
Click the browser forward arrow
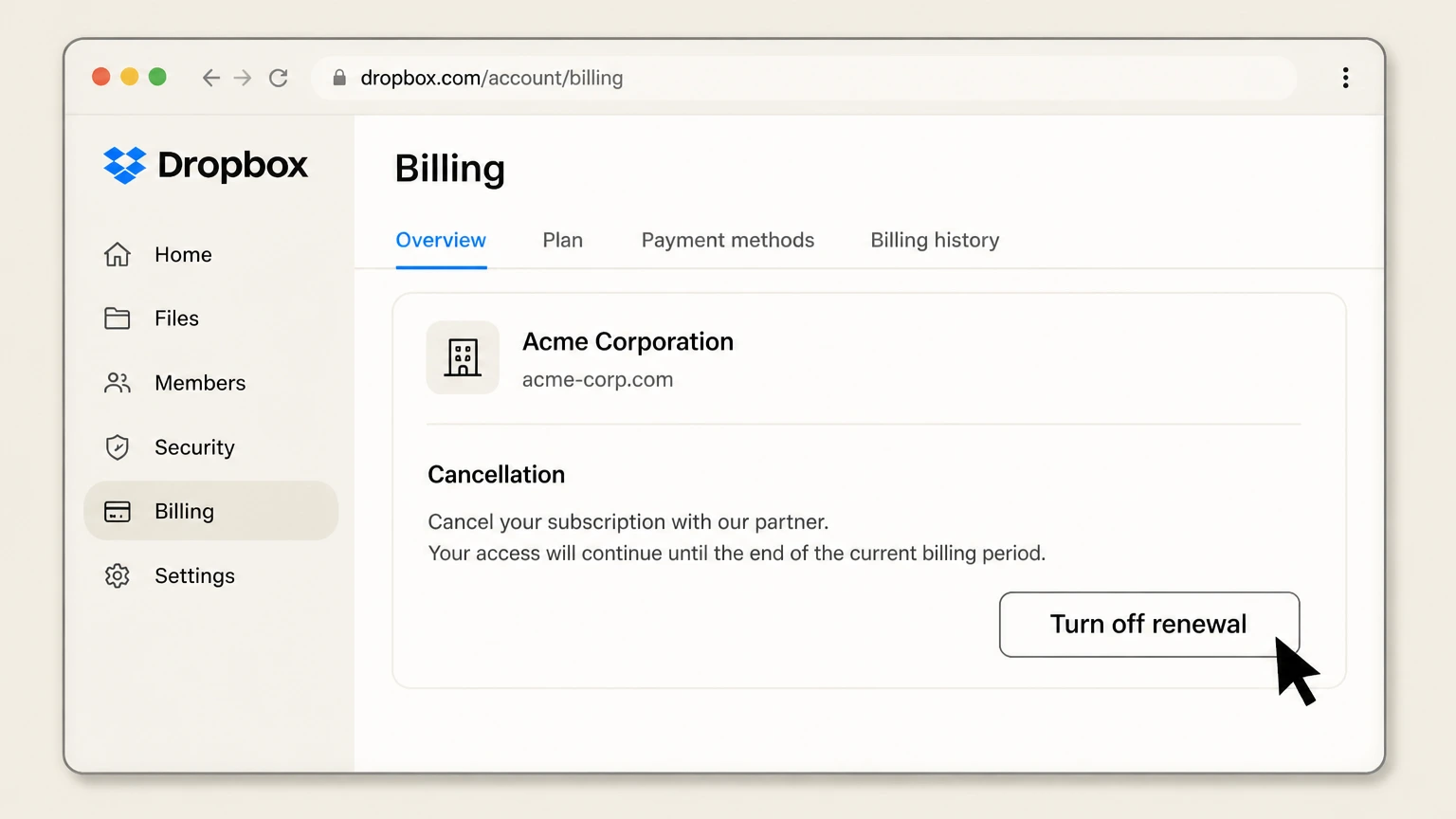[244, 78]
